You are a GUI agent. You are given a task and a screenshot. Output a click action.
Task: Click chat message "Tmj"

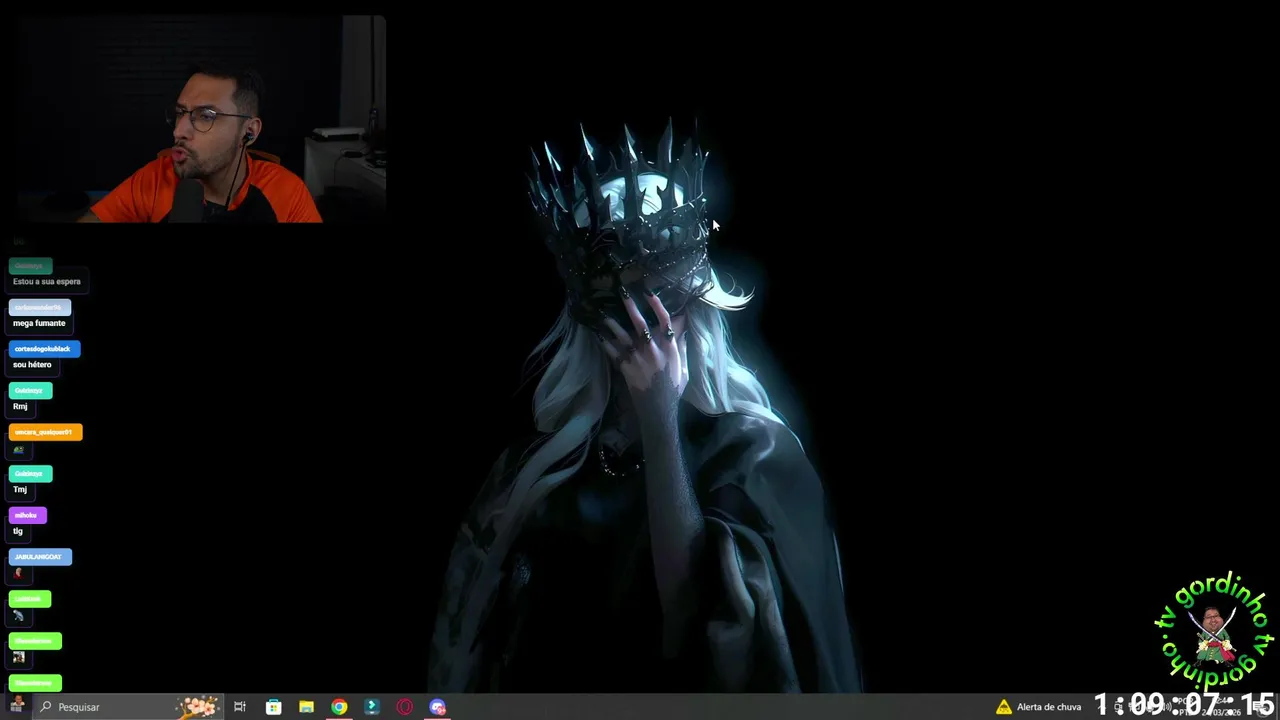20,490
